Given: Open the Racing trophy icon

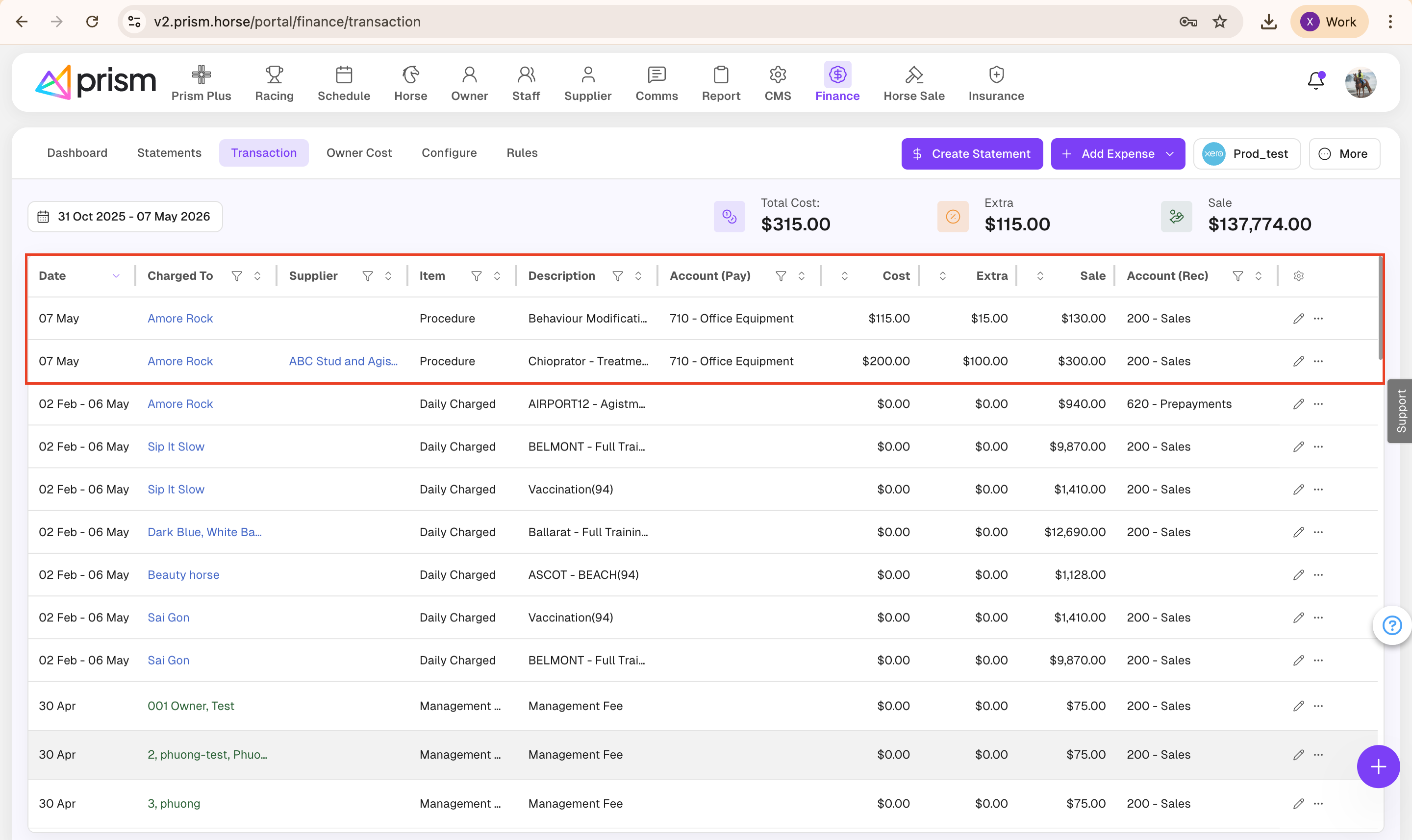Looking at the screenshot, I should pos(274,74).
